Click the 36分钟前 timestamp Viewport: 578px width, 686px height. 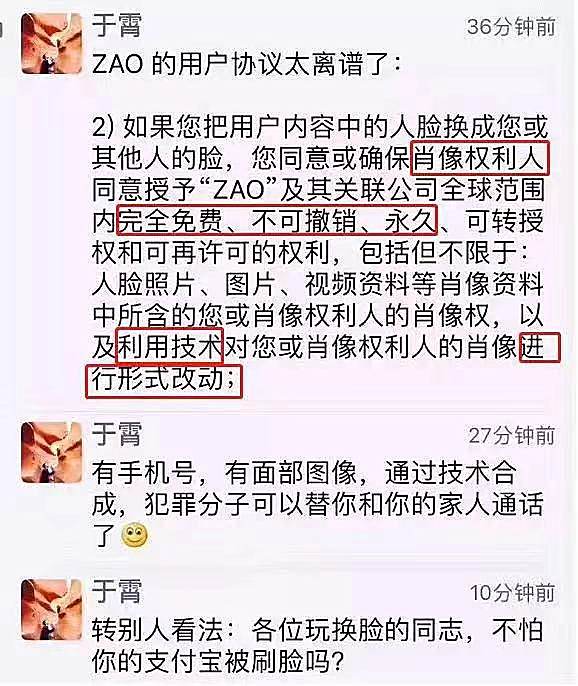coord(511,27)
